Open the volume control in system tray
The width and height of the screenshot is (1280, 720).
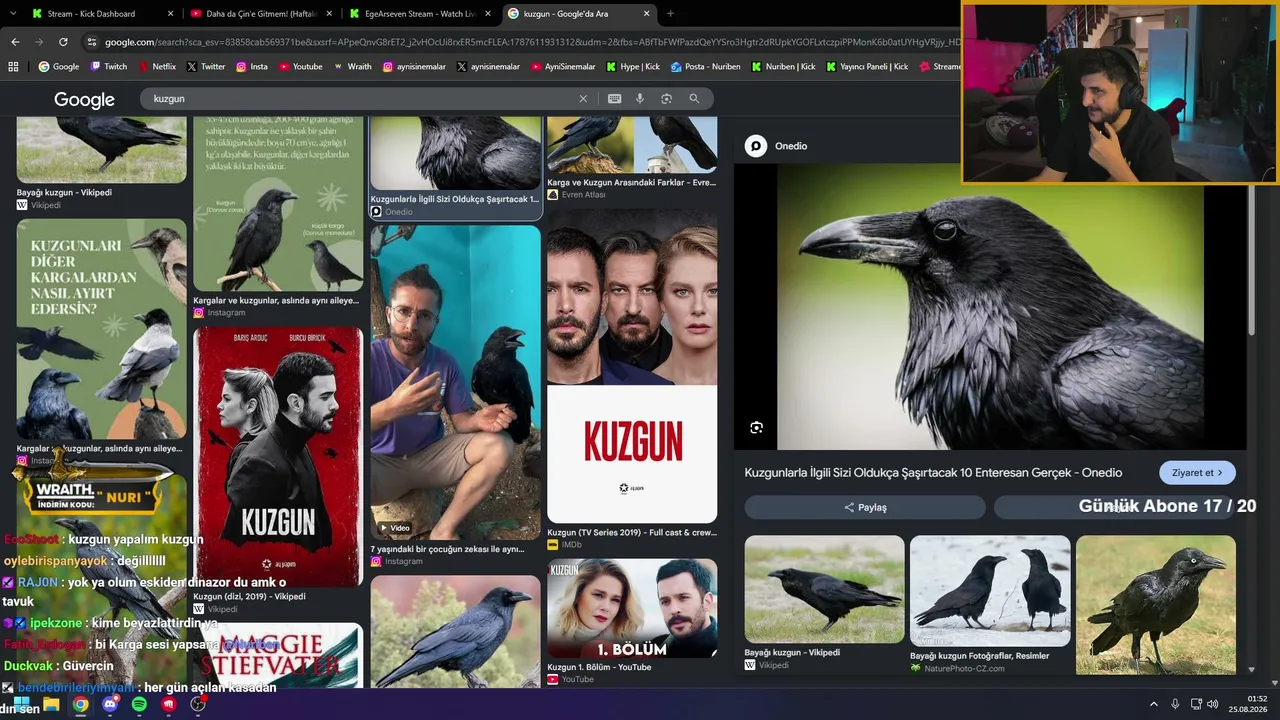(1213, 704)
